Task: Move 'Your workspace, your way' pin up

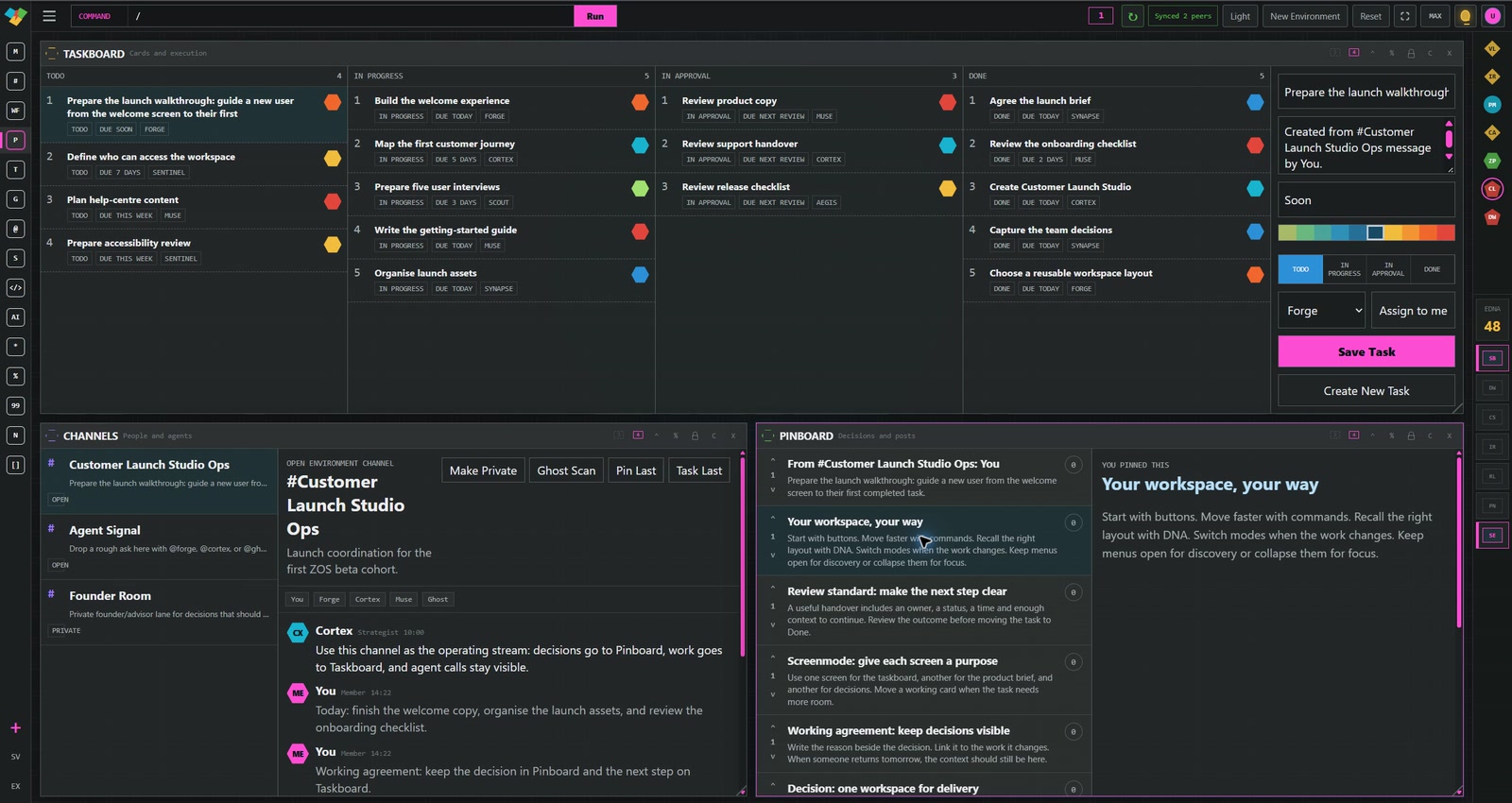Action: tap(772, 519)
